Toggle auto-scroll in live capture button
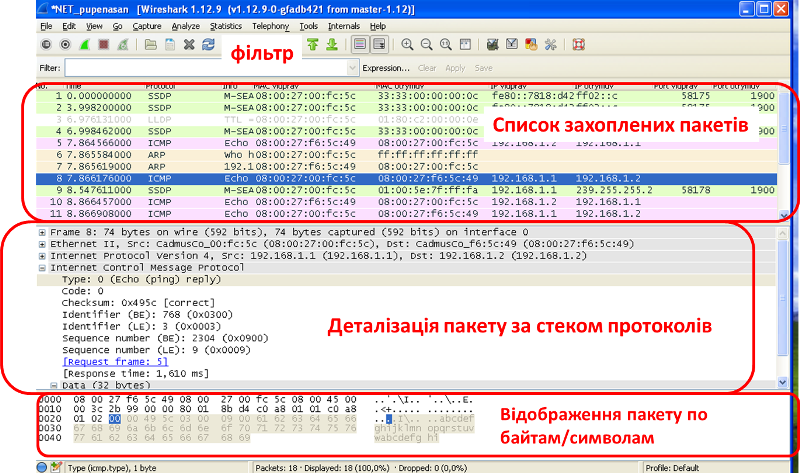This screenshot has width=800, height=473. (x=379, y=45)
